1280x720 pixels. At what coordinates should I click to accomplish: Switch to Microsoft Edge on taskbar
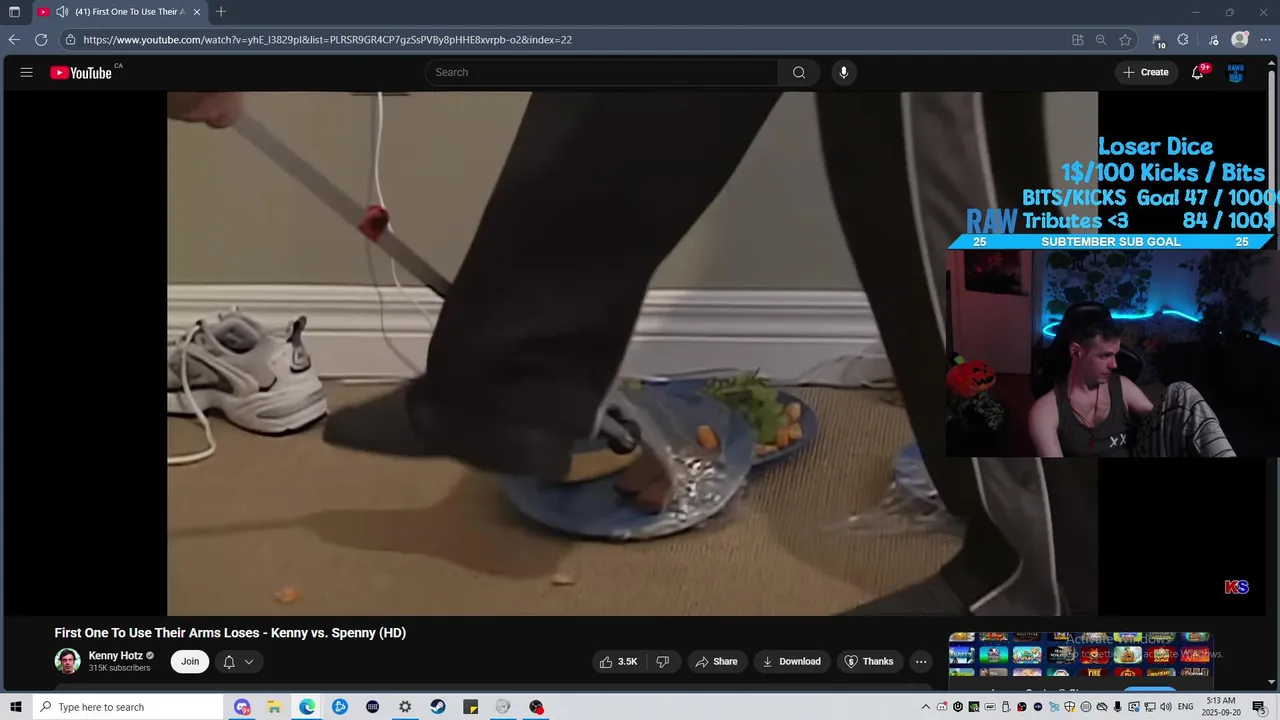click(307, 707)
